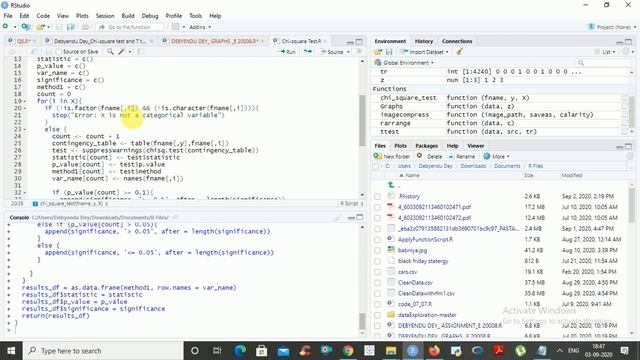Screen dimensions: 640x360
Task: Clear environment objects with broom icon
Action: [460, 52]
